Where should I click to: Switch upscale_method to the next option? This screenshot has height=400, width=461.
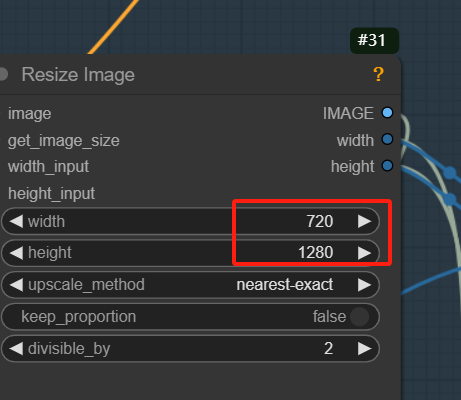(364, 285)
